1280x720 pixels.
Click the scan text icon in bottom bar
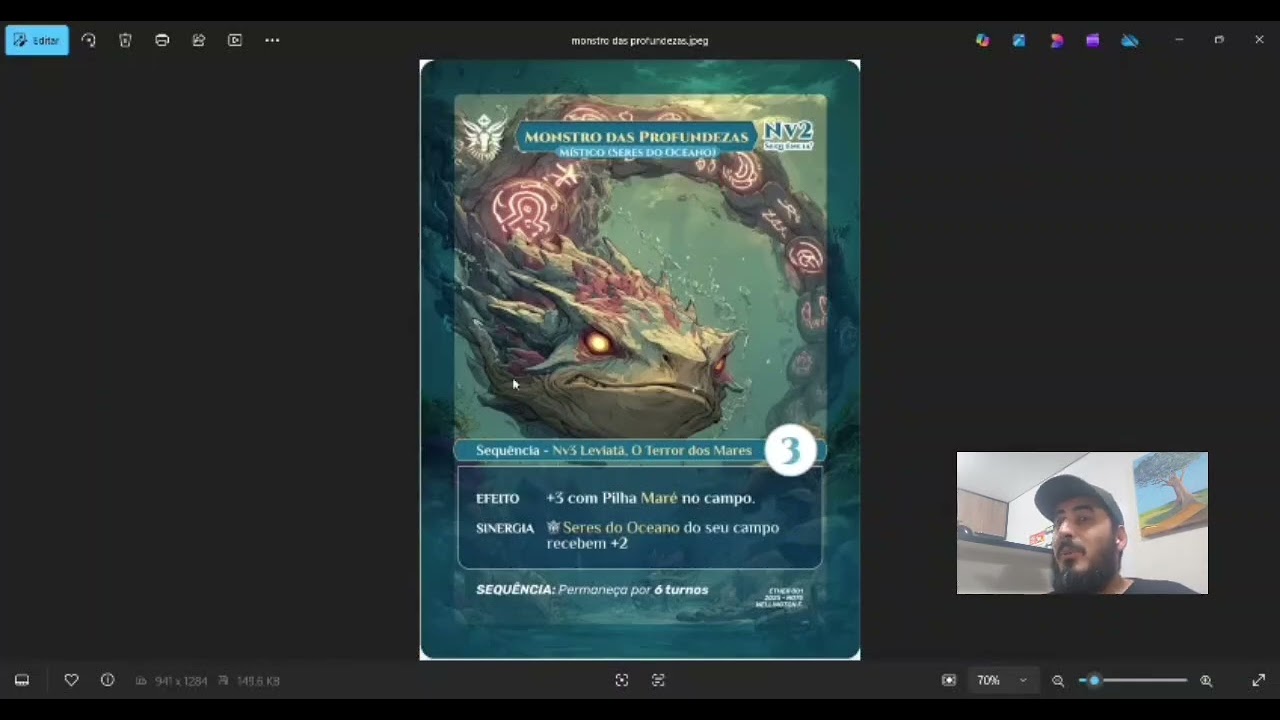click(658, 680)
